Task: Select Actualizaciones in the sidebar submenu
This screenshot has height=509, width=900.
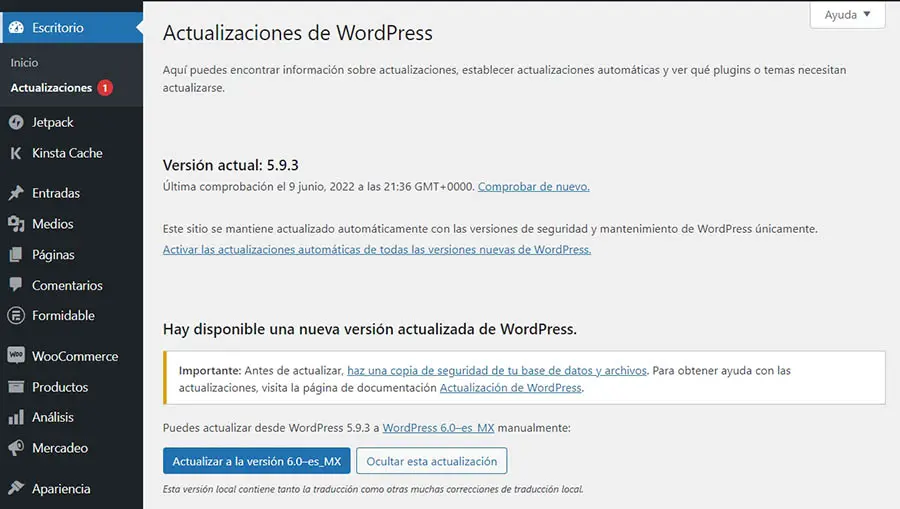Action: 51,88
